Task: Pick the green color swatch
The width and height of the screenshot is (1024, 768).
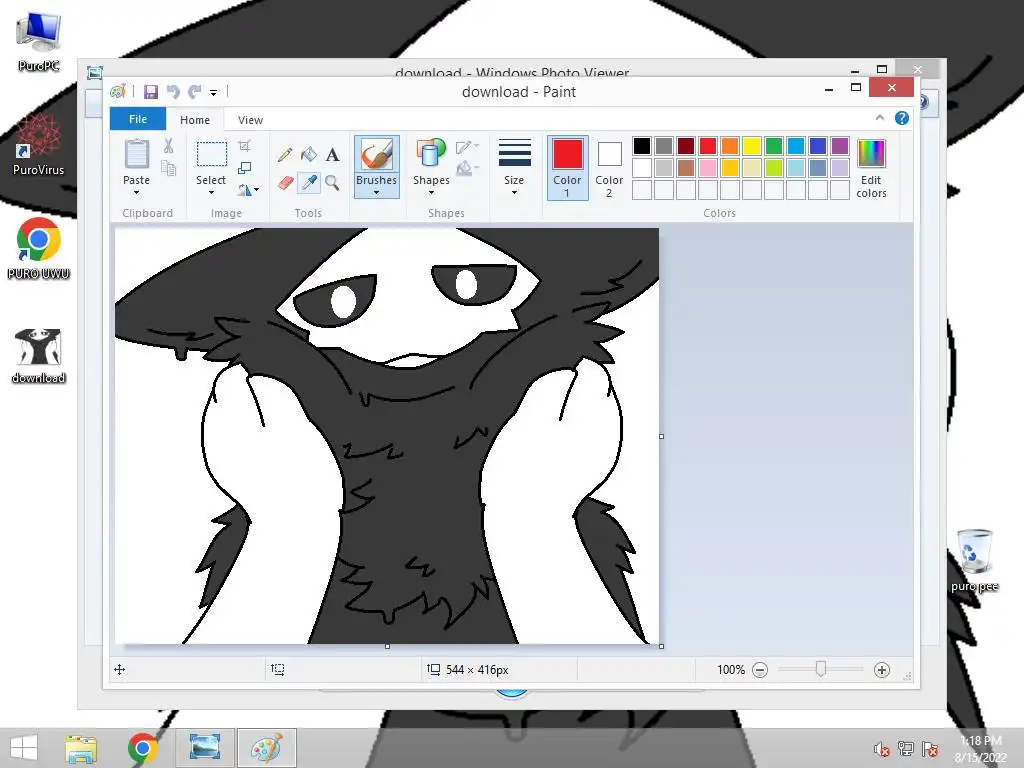Action: click(x=774, y=146)
